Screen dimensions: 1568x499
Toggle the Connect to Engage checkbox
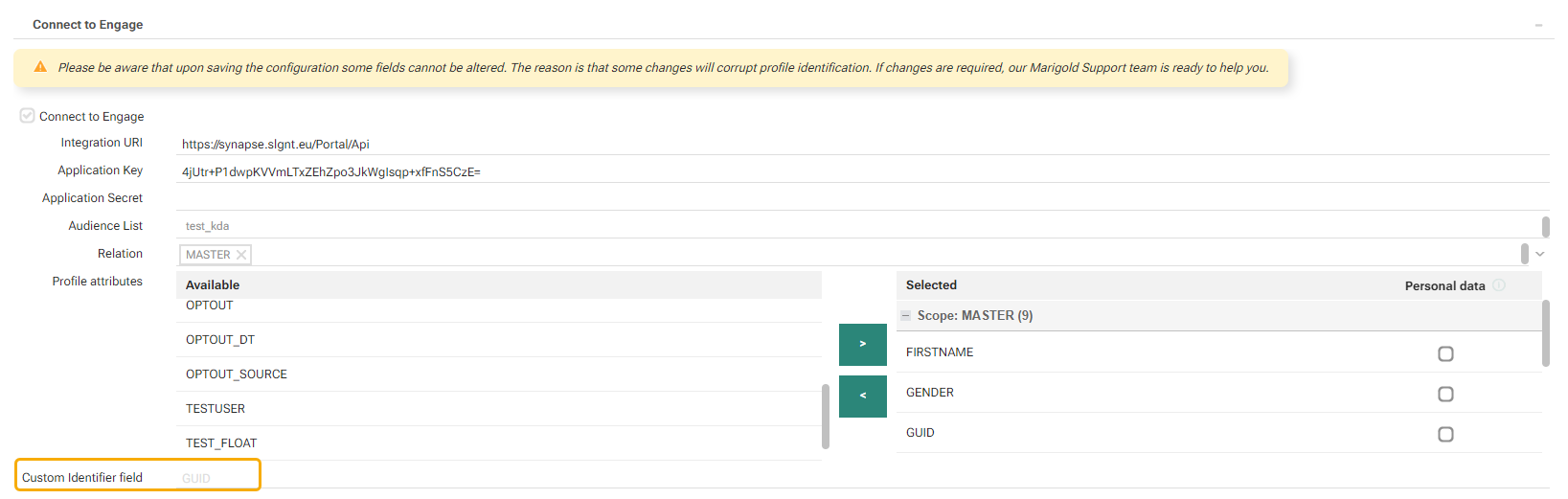tap(28, 116)
